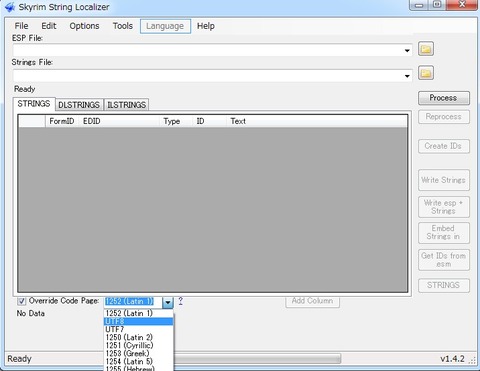Image resolution: width=480 pixels, height=371 pixels.
Task: Select UTF8 code page option
Action: coord(139,321)
